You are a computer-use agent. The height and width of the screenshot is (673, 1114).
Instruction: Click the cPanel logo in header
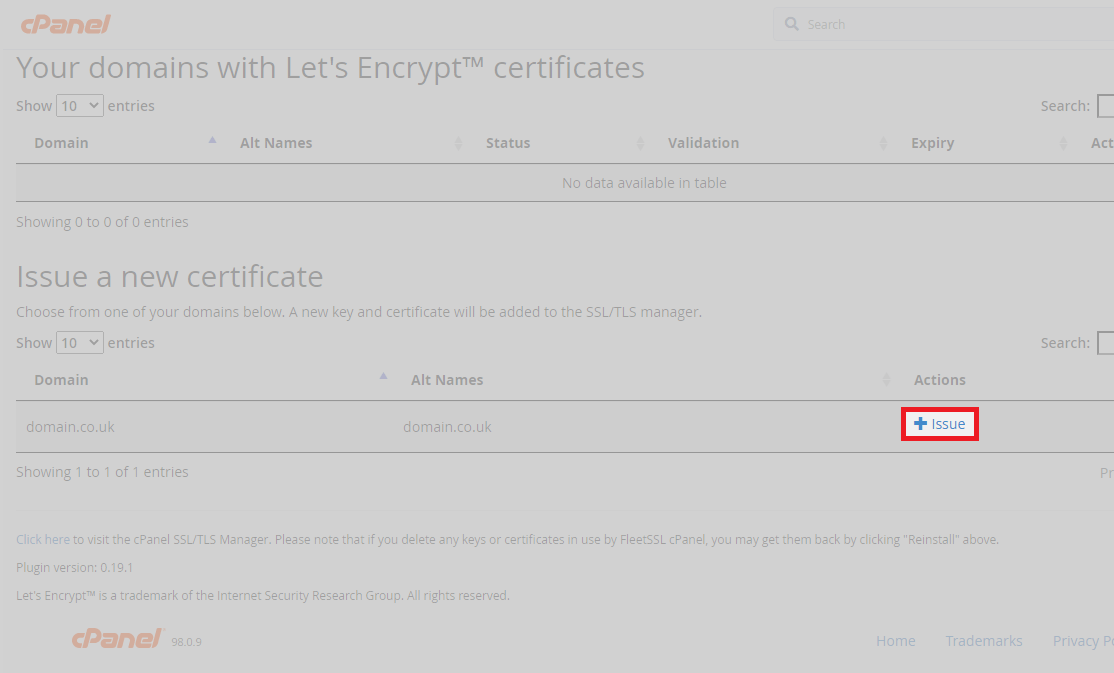pyautogui.click(x=65, y=24)
